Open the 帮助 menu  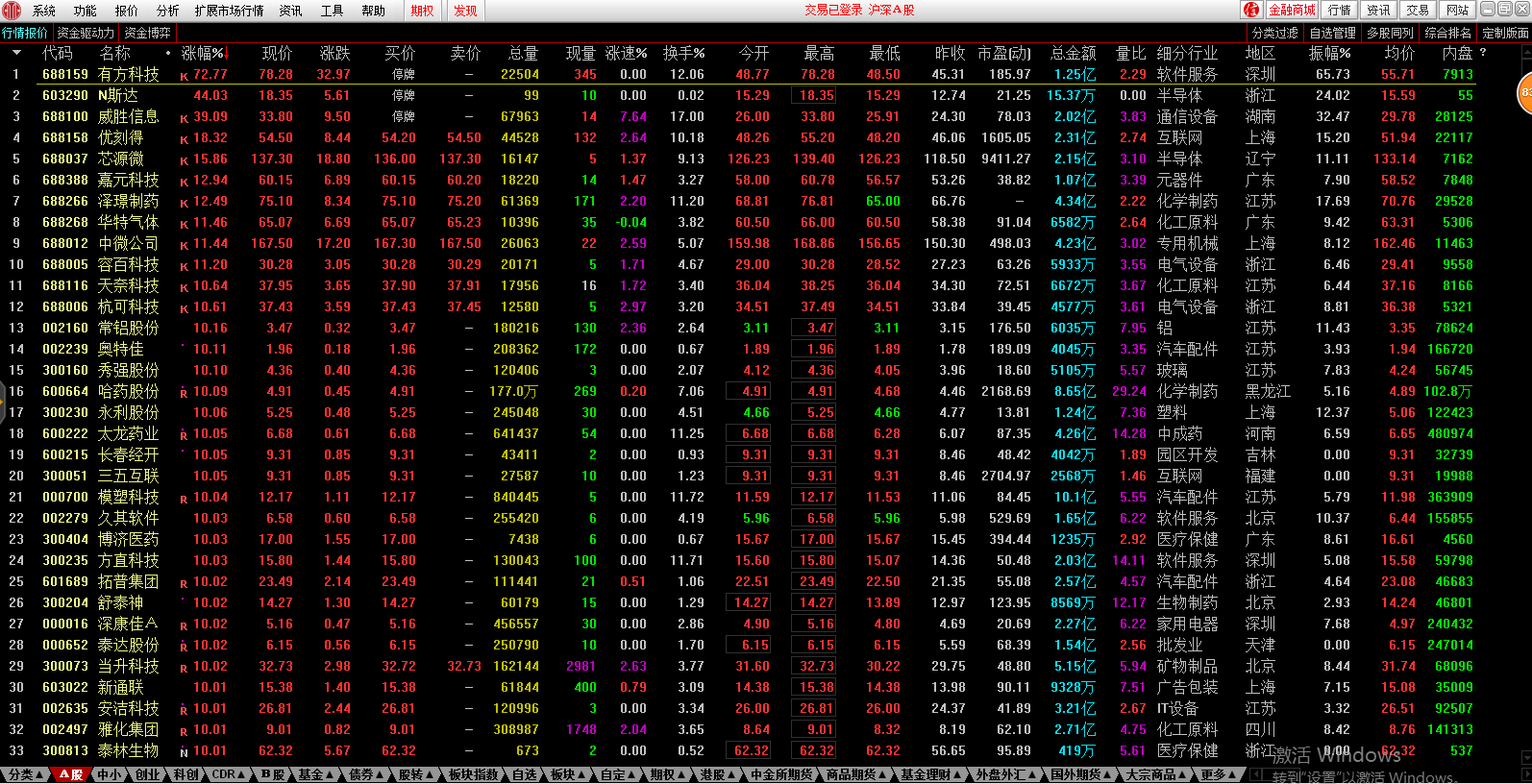(x=374, y=11)
